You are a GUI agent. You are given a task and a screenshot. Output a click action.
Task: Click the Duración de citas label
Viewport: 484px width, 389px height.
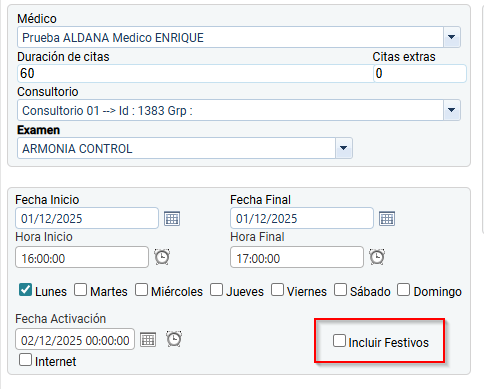[63, 57]
